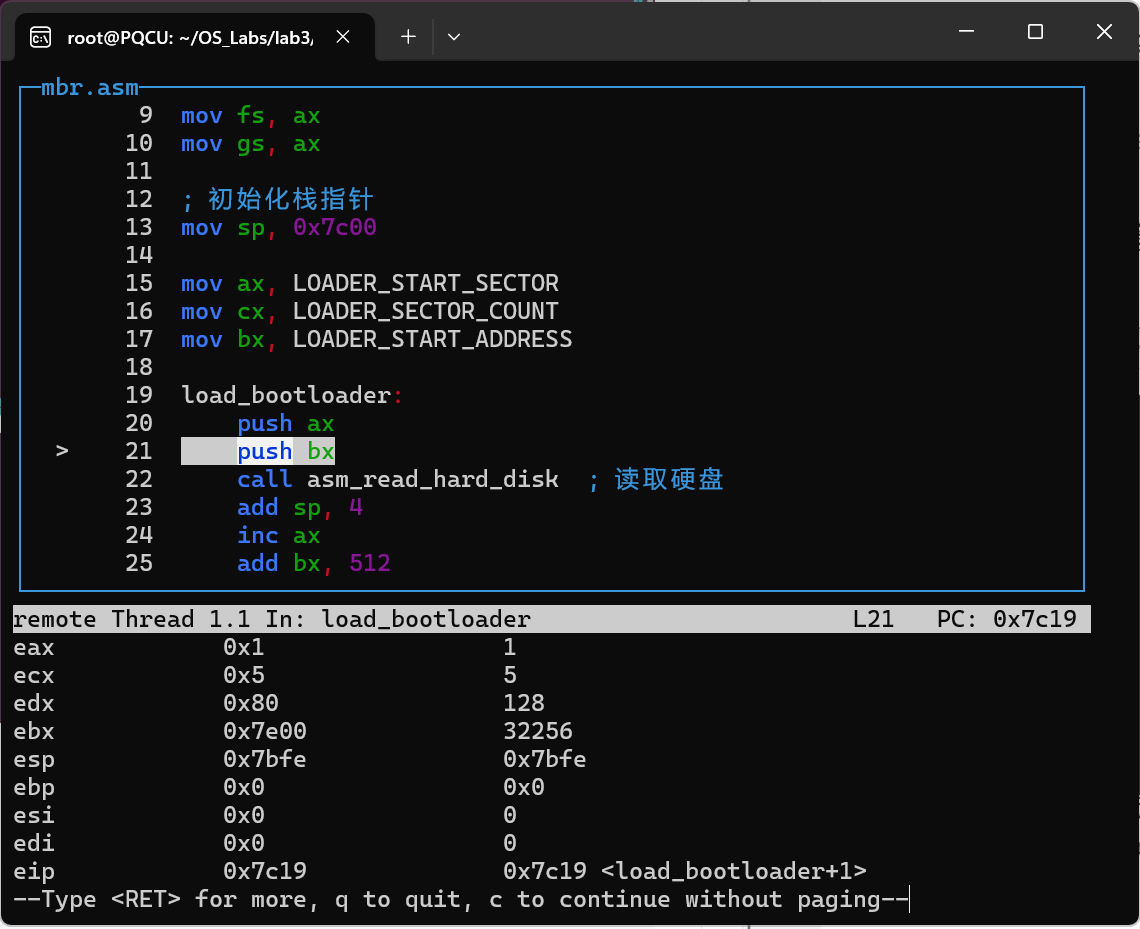Click line 13 'mov sp, 0x7c00'
The height and width of the screenshot is (929, 1140).
point(278,228)
